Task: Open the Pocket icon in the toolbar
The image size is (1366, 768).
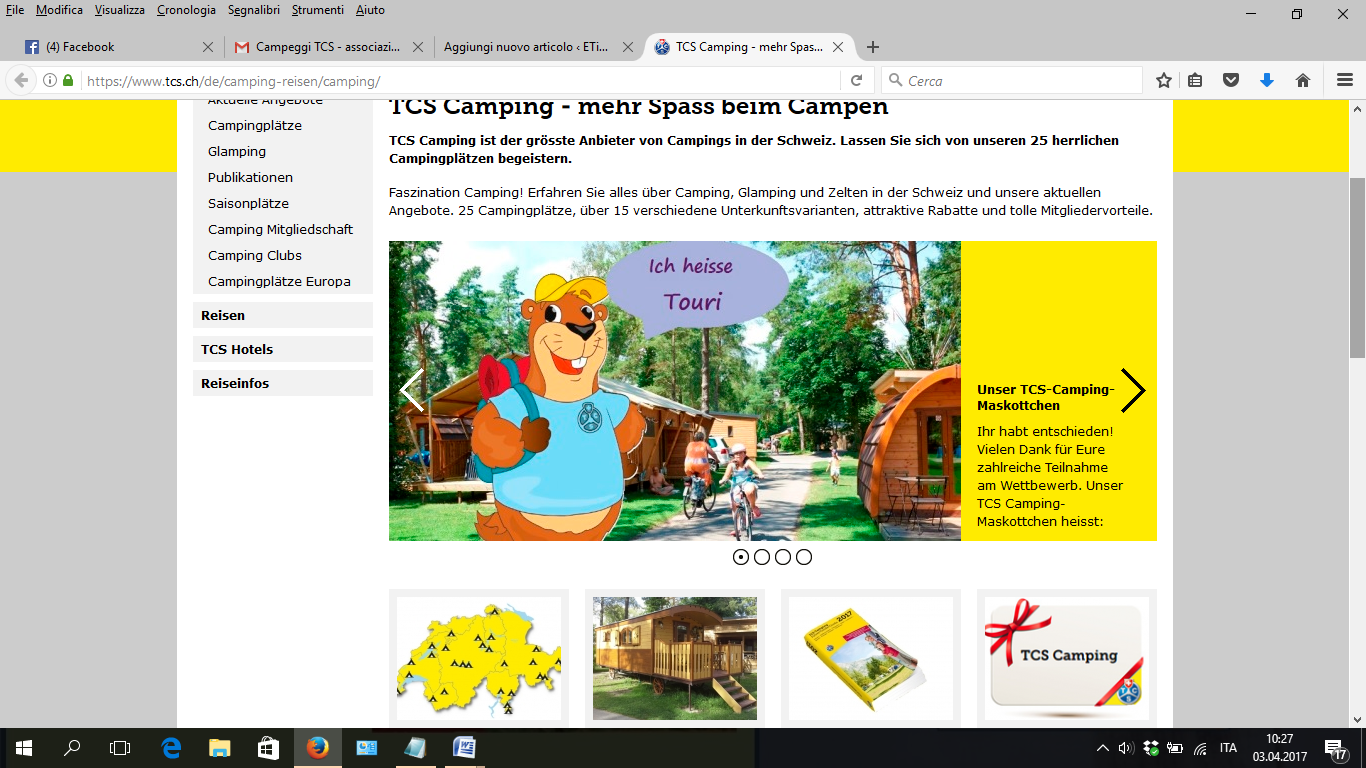Action: pyautogui.click(x=1231, y=81)
